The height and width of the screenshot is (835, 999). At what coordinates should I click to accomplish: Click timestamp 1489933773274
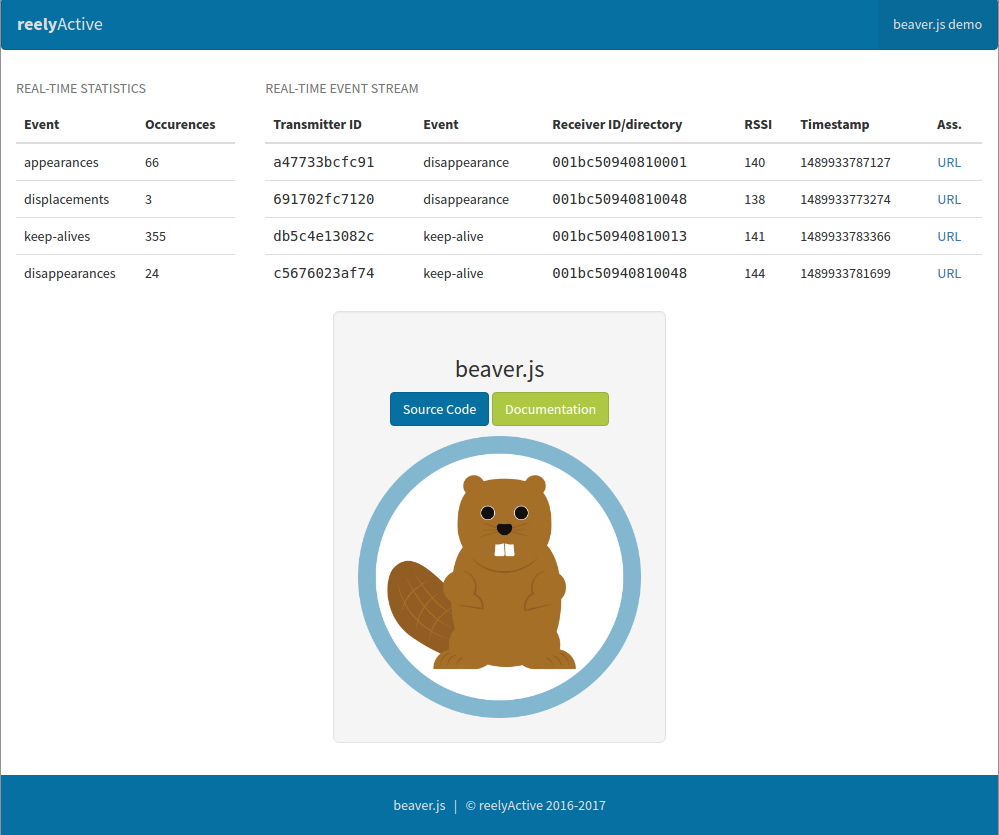pyautogui.click(x=845, y=199)
